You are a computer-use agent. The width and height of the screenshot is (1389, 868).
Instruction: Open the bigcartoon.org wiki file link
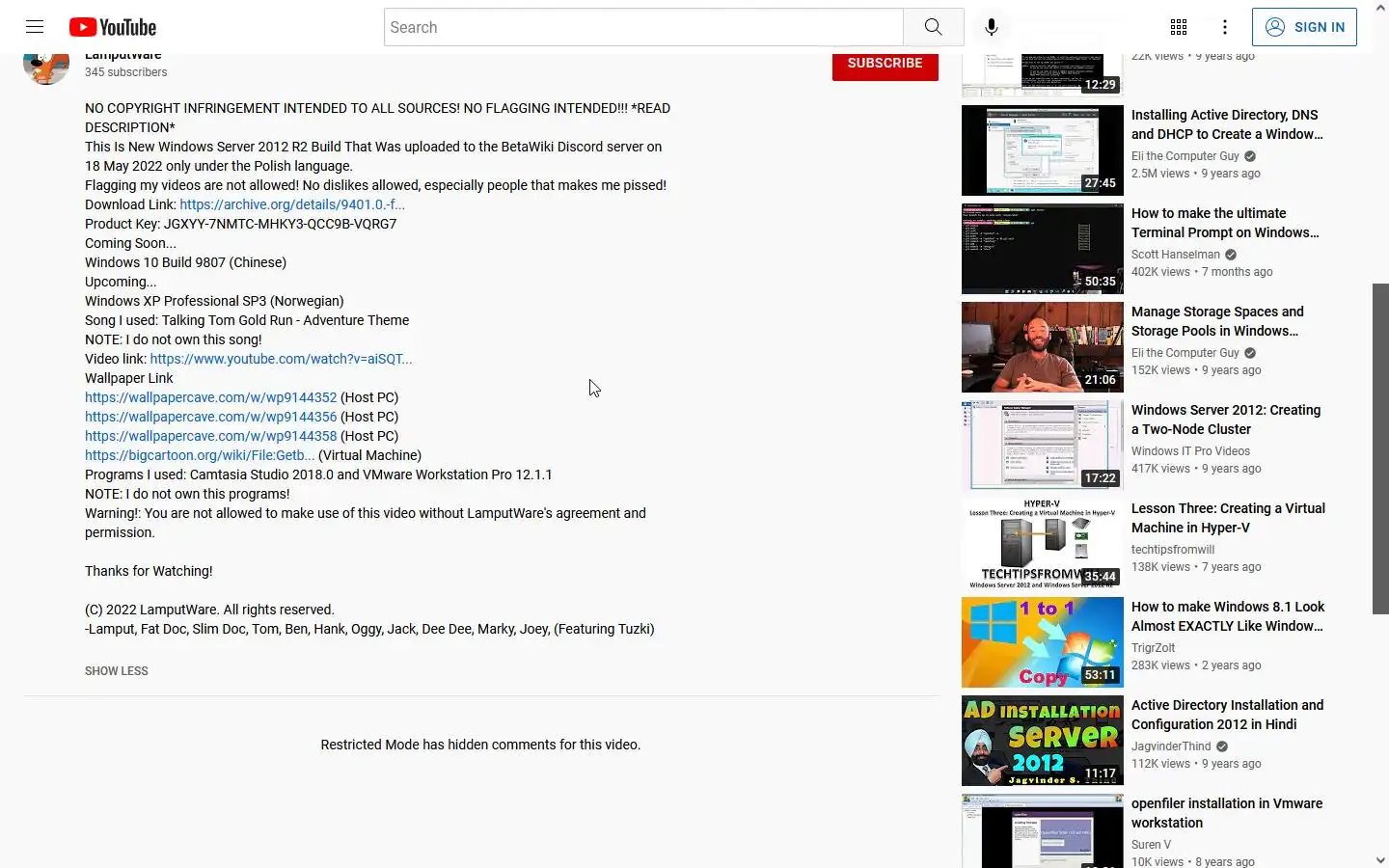200,455
